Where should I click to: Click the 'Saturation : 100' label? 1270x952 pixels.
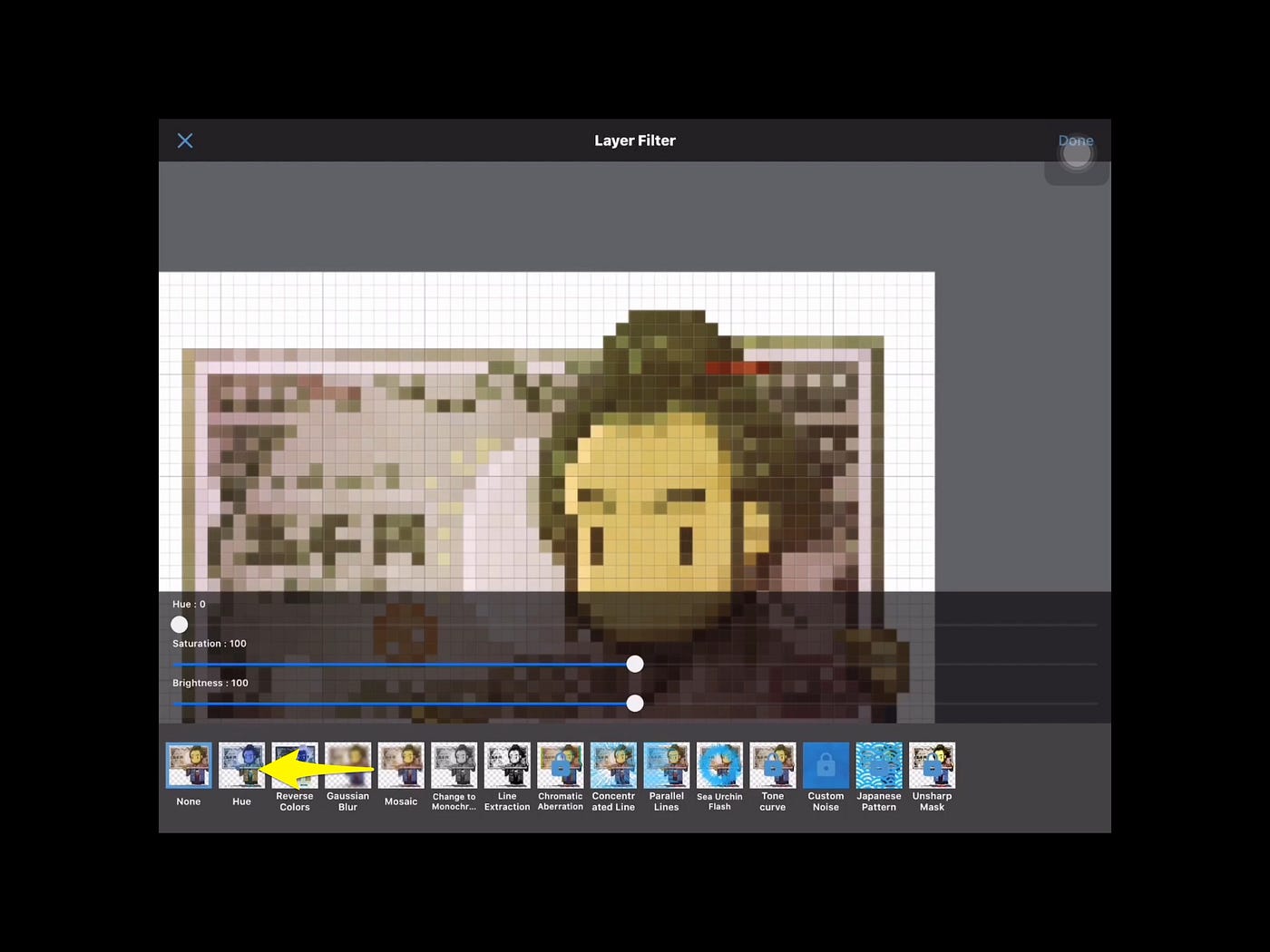point(210,644)
